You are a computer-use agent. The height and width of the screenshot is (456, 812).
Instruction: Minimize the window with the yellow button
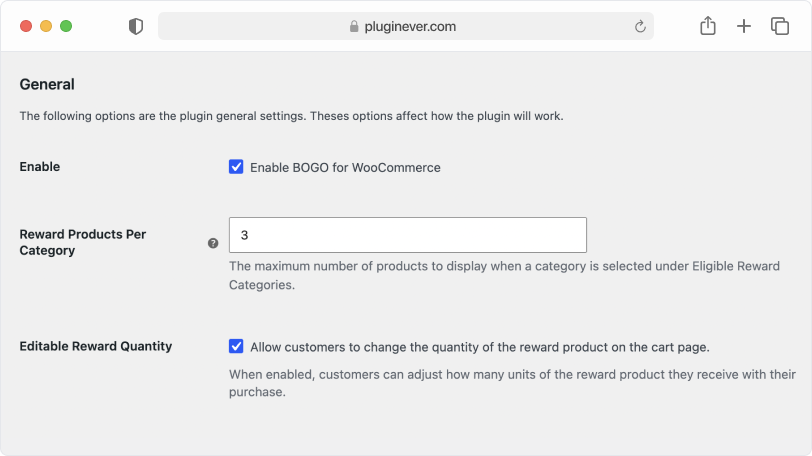[x=46, y=26]
